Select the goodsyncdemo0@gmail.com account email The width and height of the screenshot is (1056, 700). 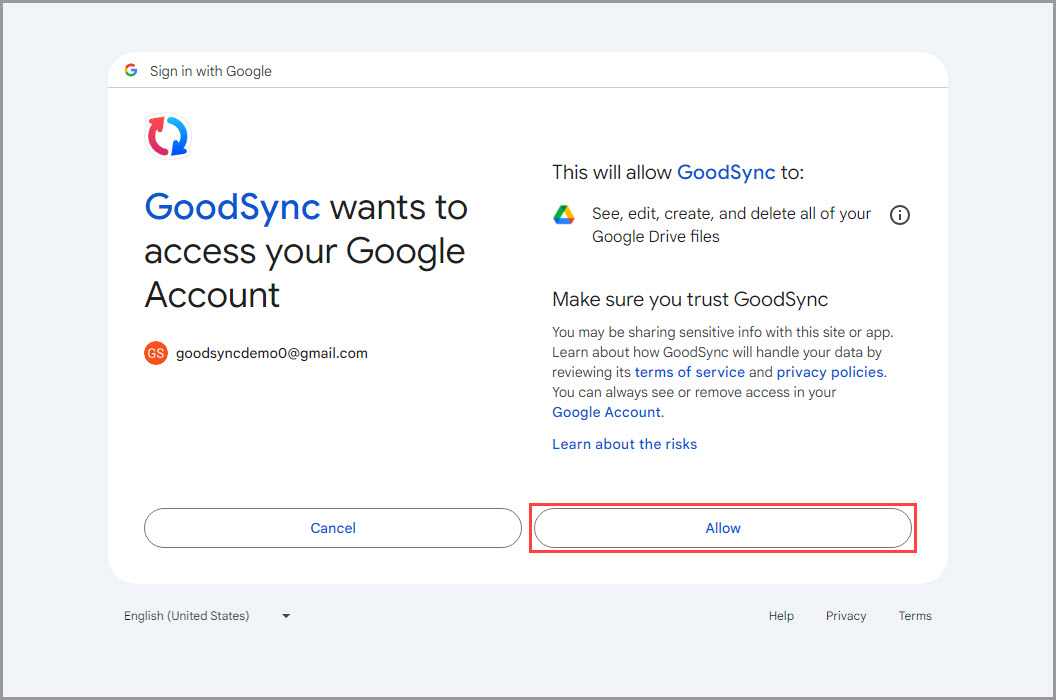(x=270, y=353)
